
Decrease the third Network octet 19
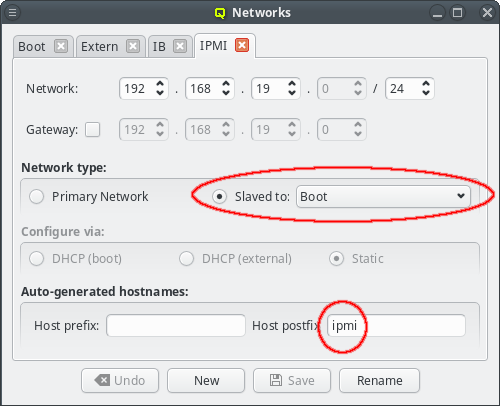click(x=292, y=93)
